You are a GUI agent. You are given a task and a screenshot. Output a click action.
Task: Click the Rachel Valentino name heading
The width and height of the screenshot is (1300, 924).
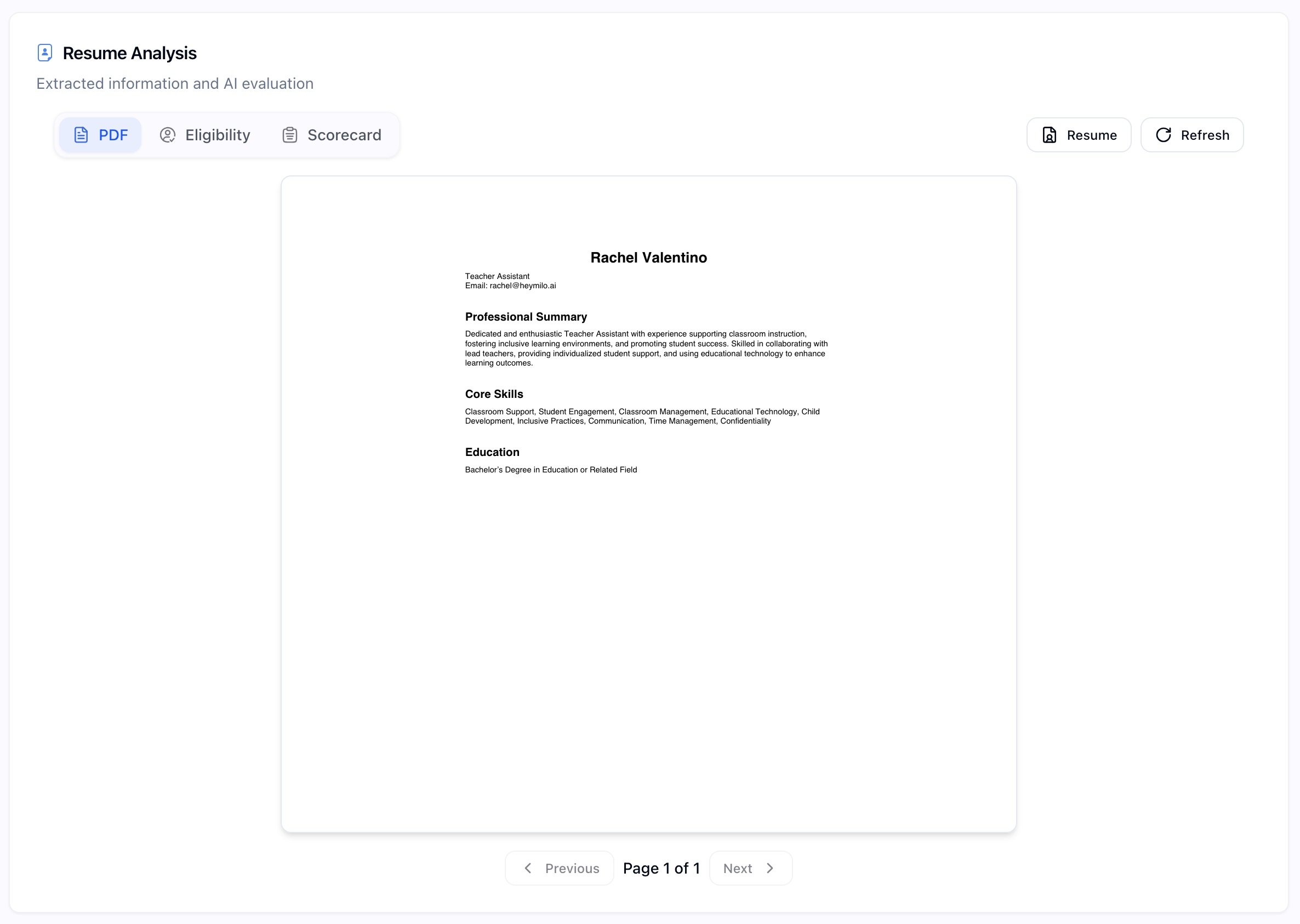coord(648,258)
